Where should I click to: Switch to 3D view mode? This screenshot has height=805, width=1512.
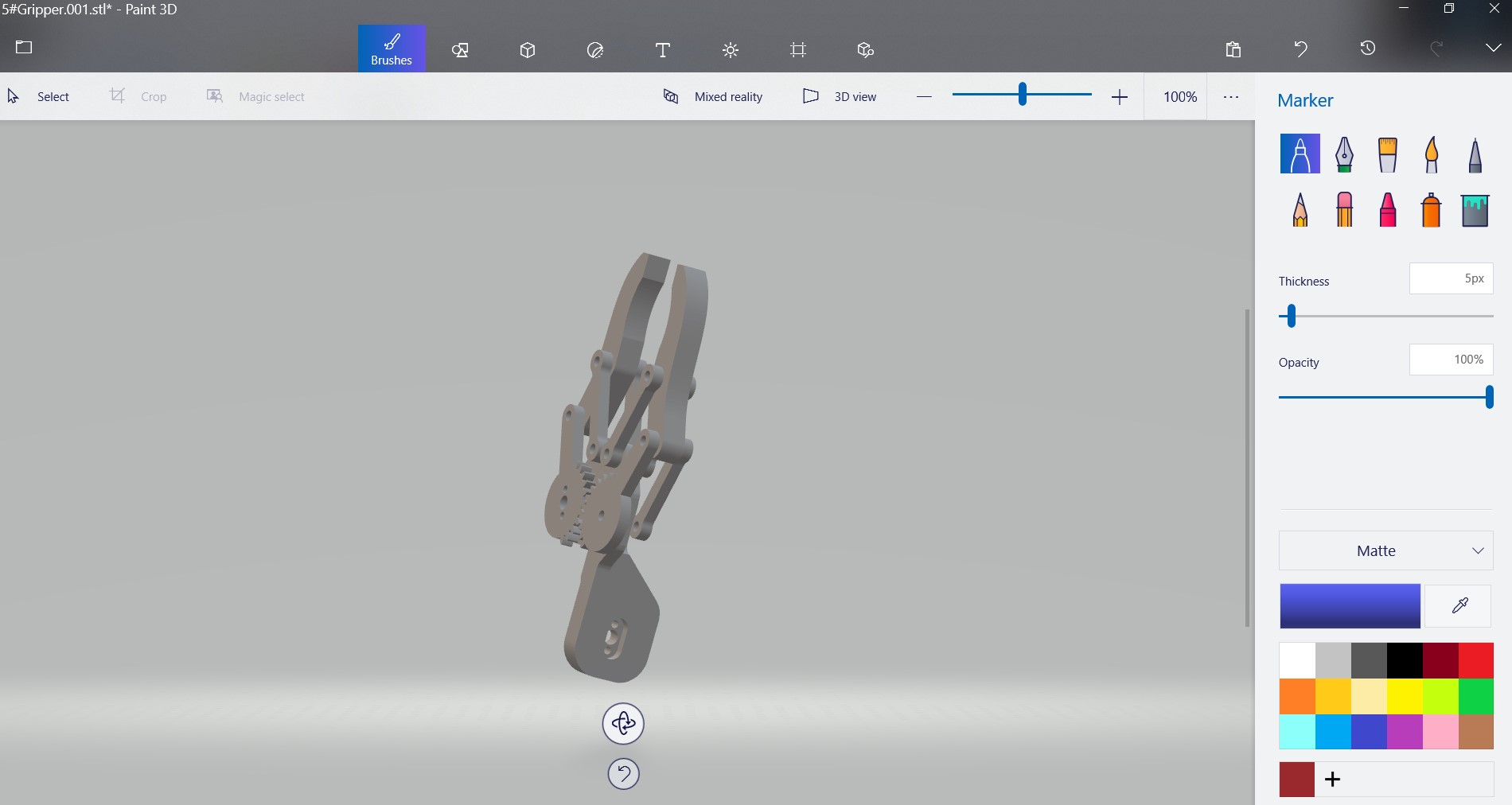coord(840,96)
